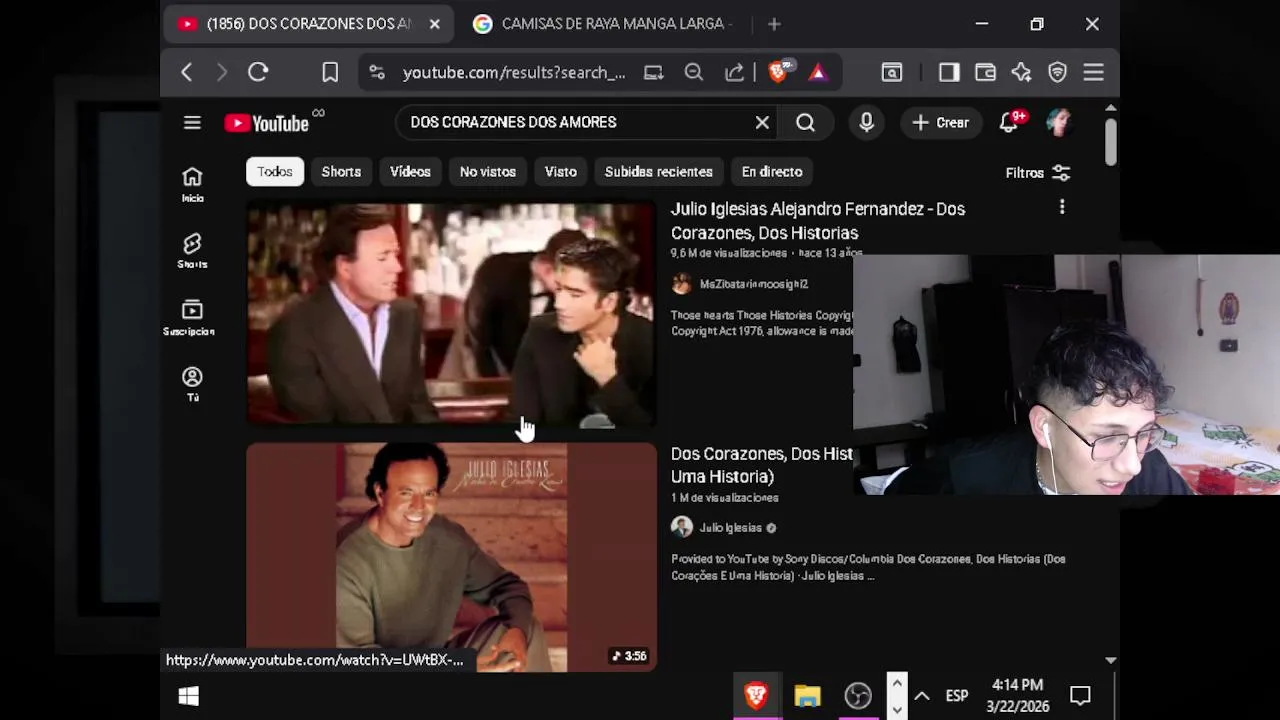Open the clock showing 4:14 PM
Screen dimensions: 1280x720
(1018, 696)
